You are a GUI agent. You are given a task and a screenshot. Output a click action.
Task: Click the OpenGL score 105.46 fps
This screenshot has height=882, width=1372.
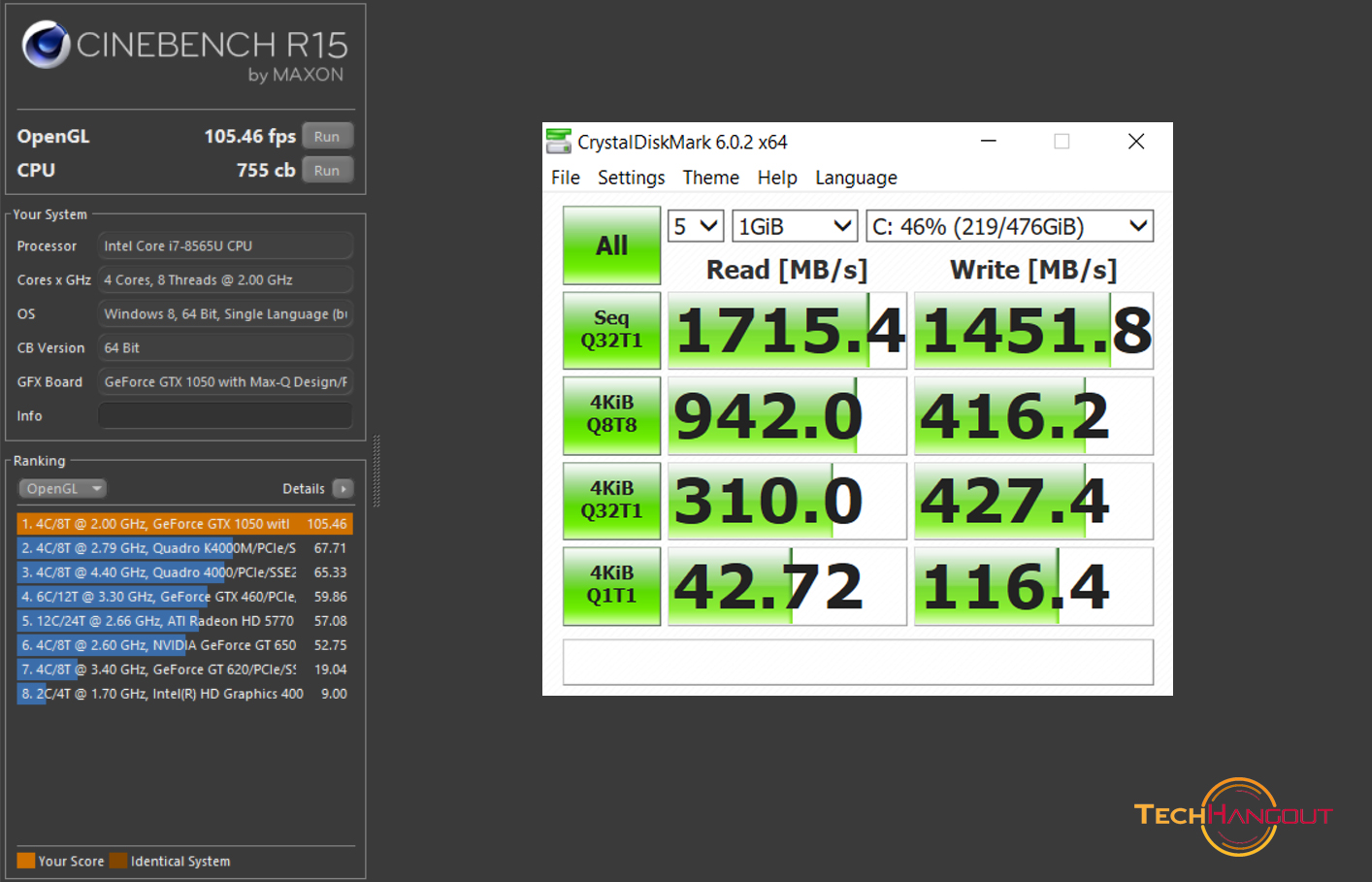(x=249, y=137)
